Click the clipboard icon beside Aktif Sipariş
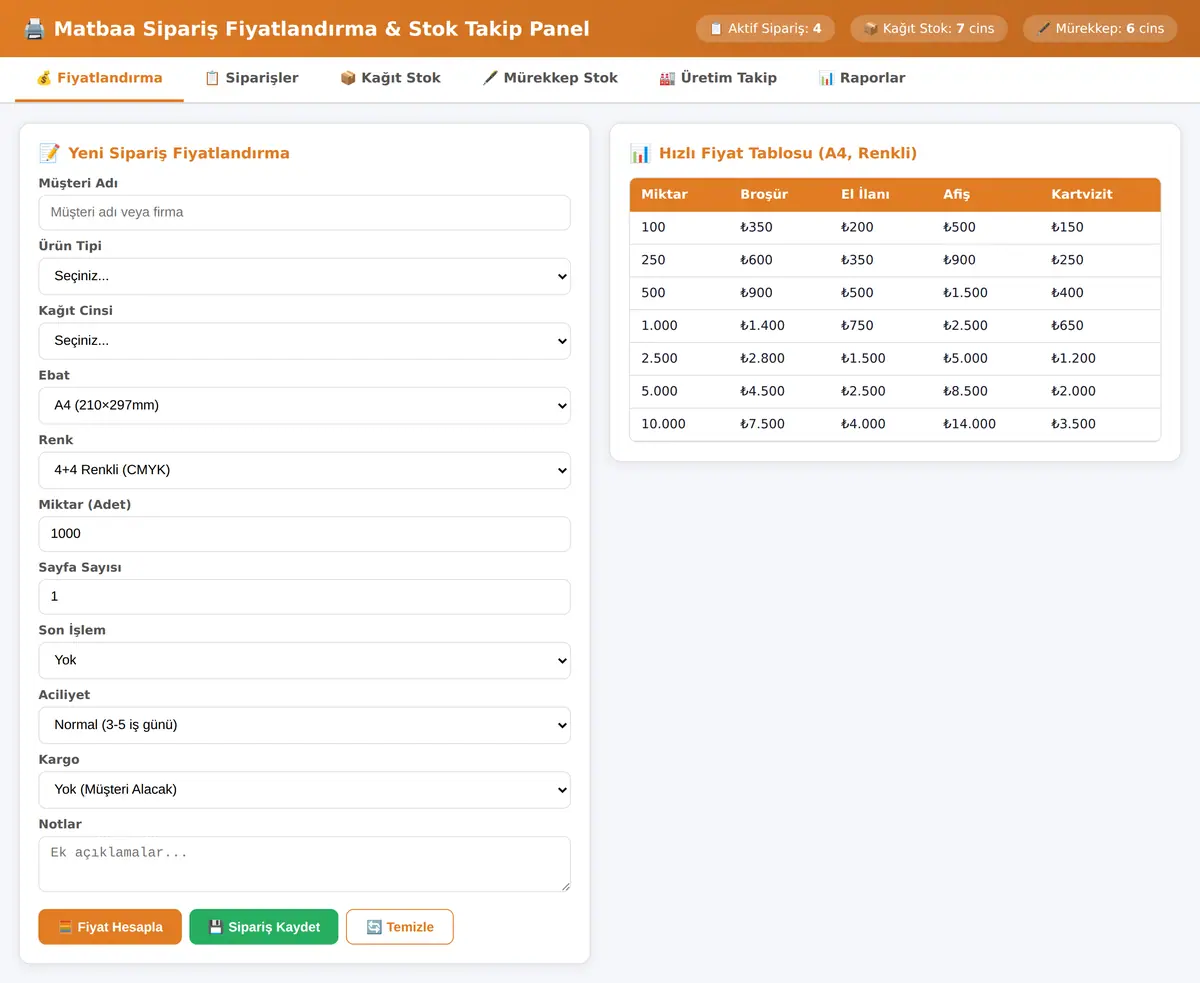The height and width of the screenshot is (983, 1200). (716, 28)
